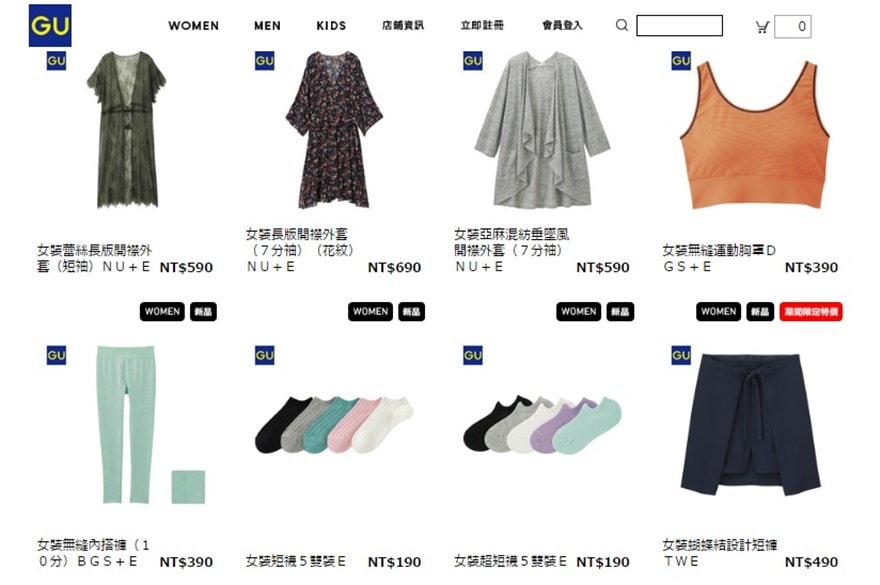Open the KIDS menu

pos(331,26)
